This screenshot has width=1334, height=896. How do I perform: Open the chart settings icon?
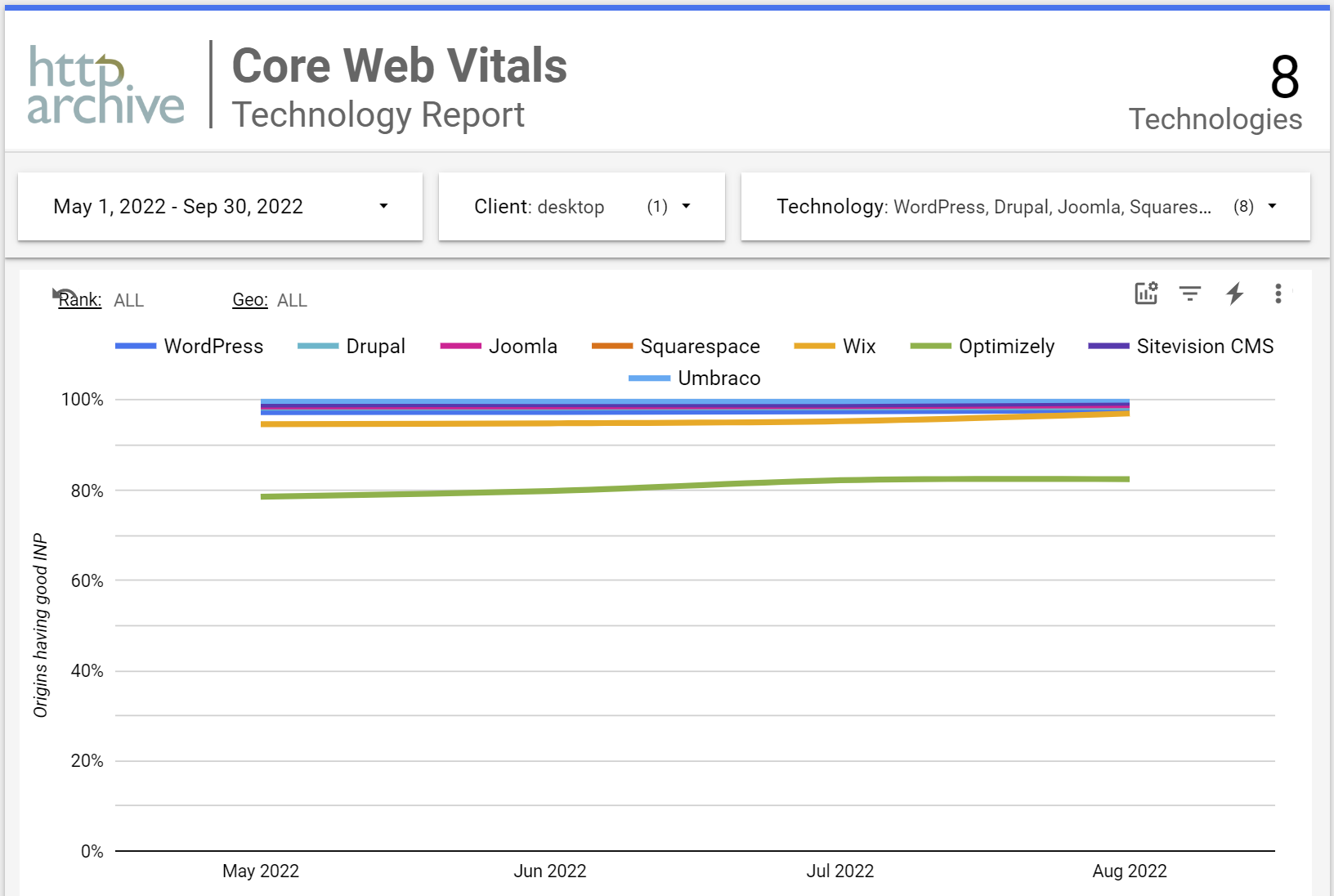[1146, 293]
